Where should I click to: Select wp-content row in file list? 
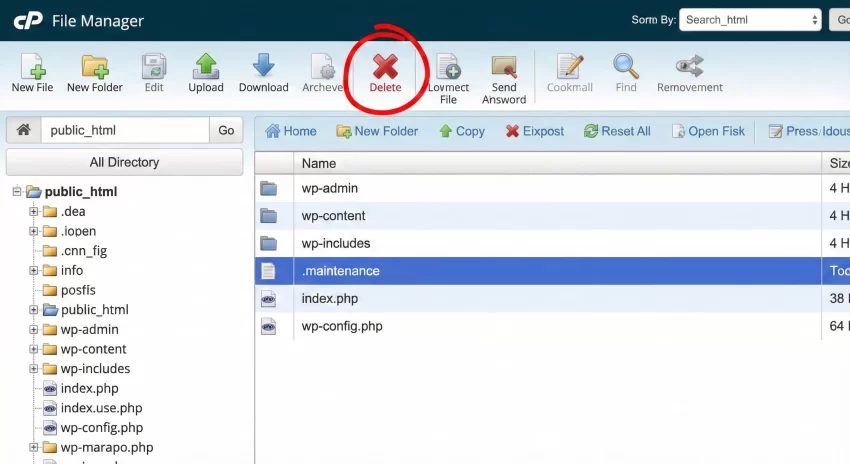click(x=552, y=216)
